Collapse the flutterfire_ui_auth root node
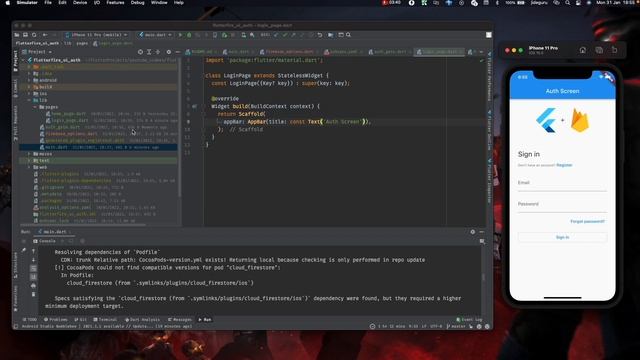640x360 pixels. pos(24,60)
